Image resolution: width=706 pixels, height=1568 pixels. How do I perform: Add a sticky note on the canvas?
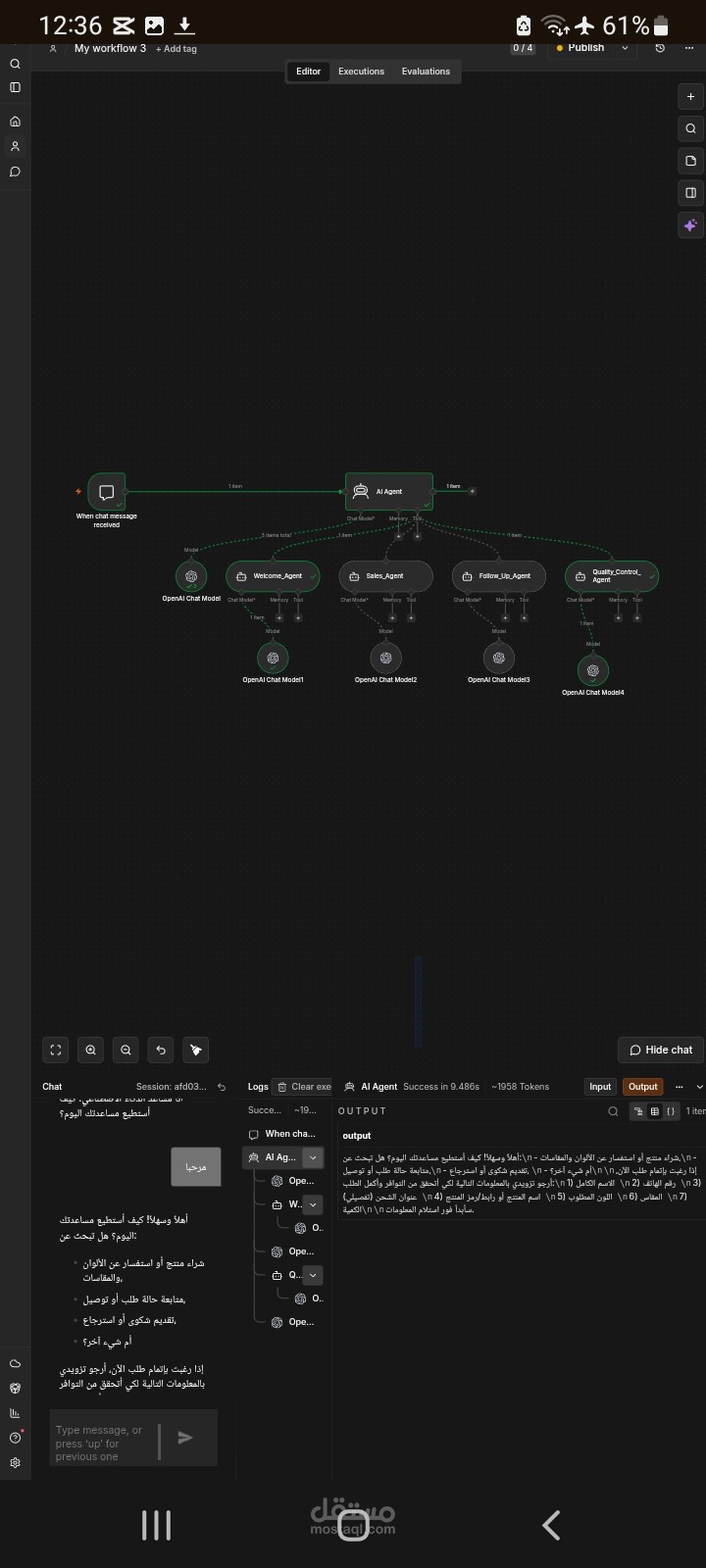coord(690,161)
